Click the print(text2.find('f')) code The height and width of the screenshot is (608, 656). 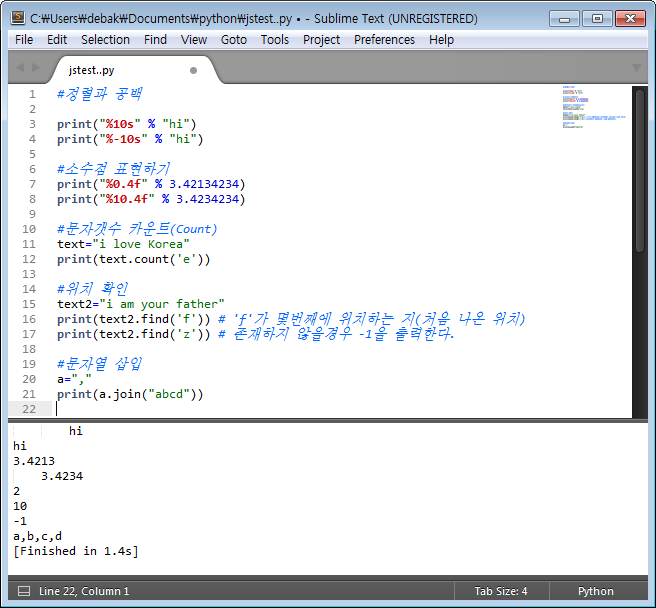133,319
